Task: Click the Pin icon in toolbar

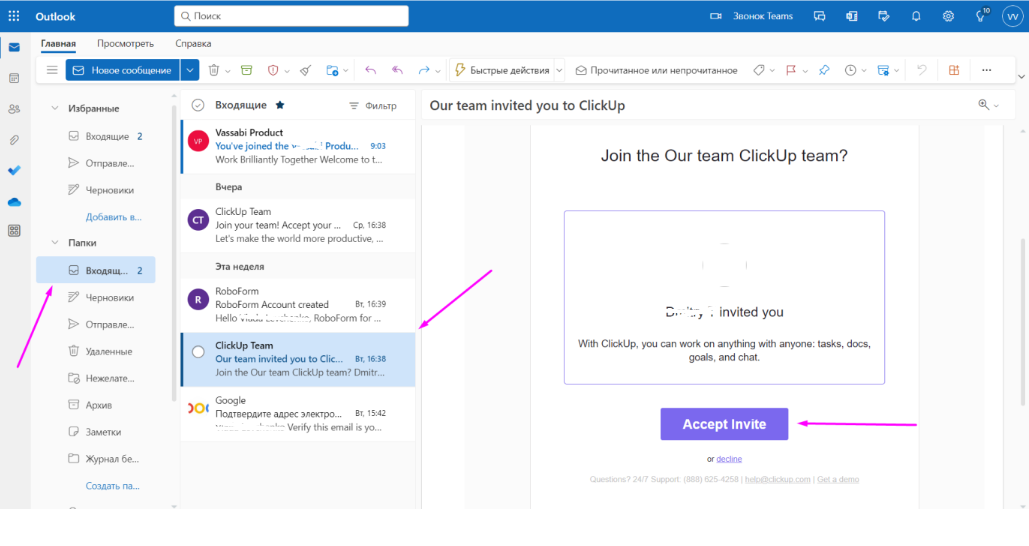Action: [824, 70]
